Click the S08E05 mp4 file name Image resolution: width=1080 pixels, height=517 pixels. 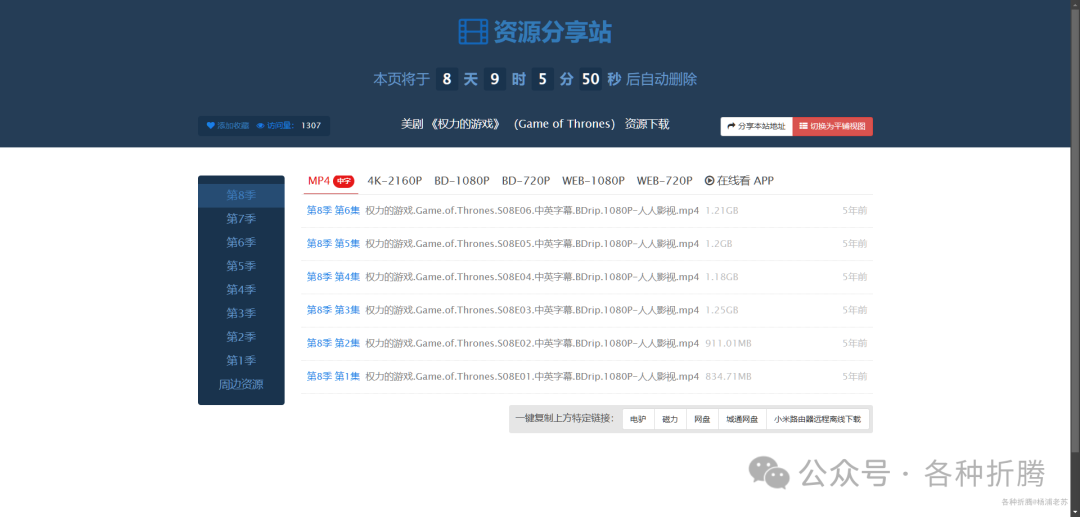click(532, 244)
